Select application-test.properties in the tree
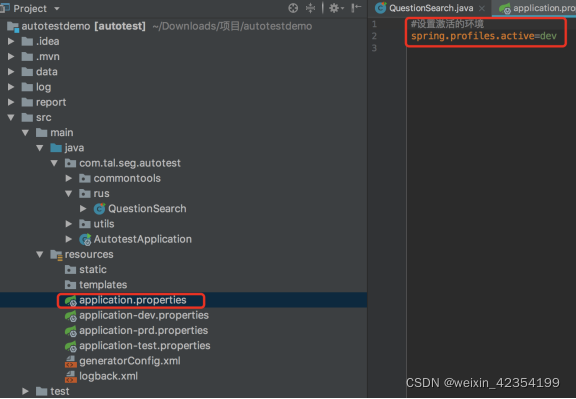Screen dimensions: 576x399 145,346
